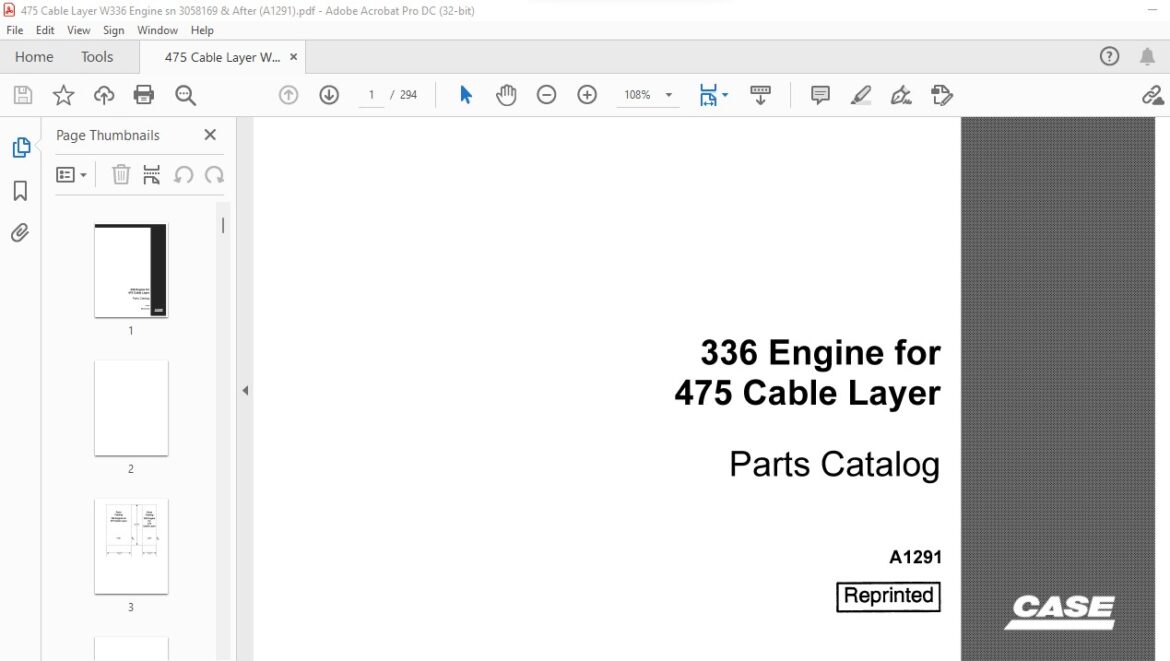
Task: Switch to the Tools tab
Action: (x=97, y=57)
